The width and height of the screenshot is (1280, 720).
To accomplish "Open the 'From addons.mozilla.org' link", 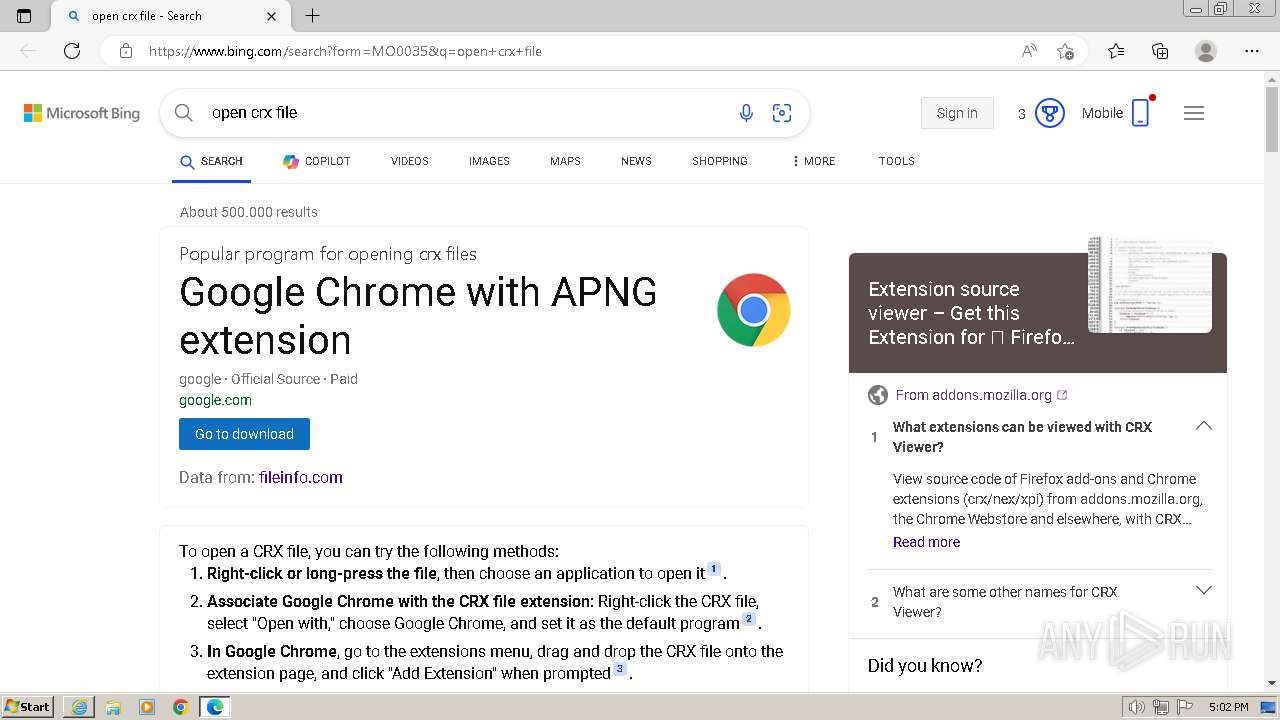I will [982, 395].
